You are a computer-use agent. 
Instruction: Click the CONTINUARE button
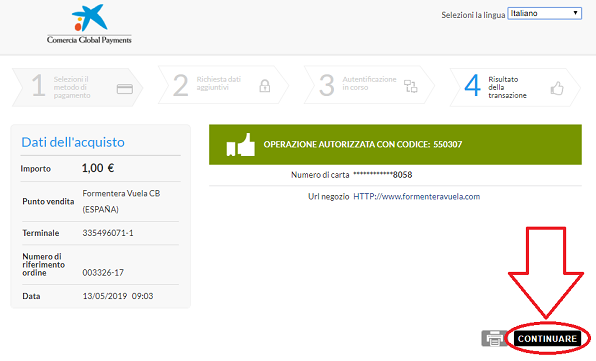[547, 338]
